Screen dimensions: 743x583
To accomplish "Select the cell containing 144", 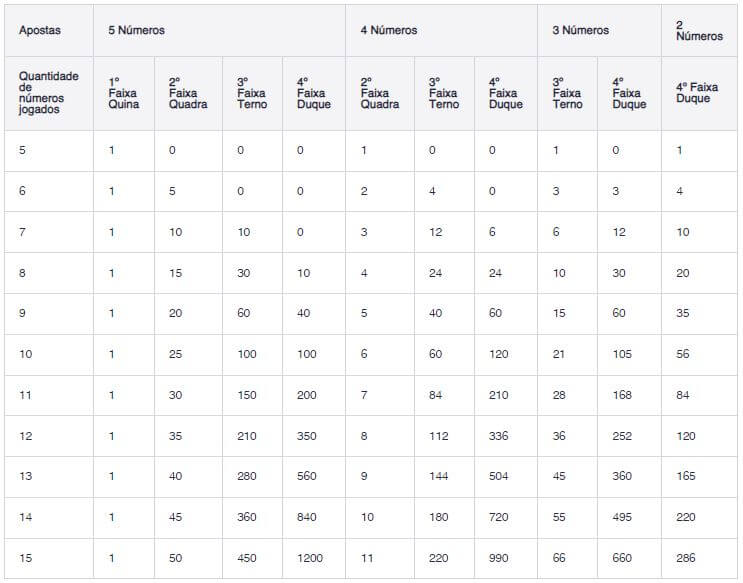I will [x=438, y=477].
